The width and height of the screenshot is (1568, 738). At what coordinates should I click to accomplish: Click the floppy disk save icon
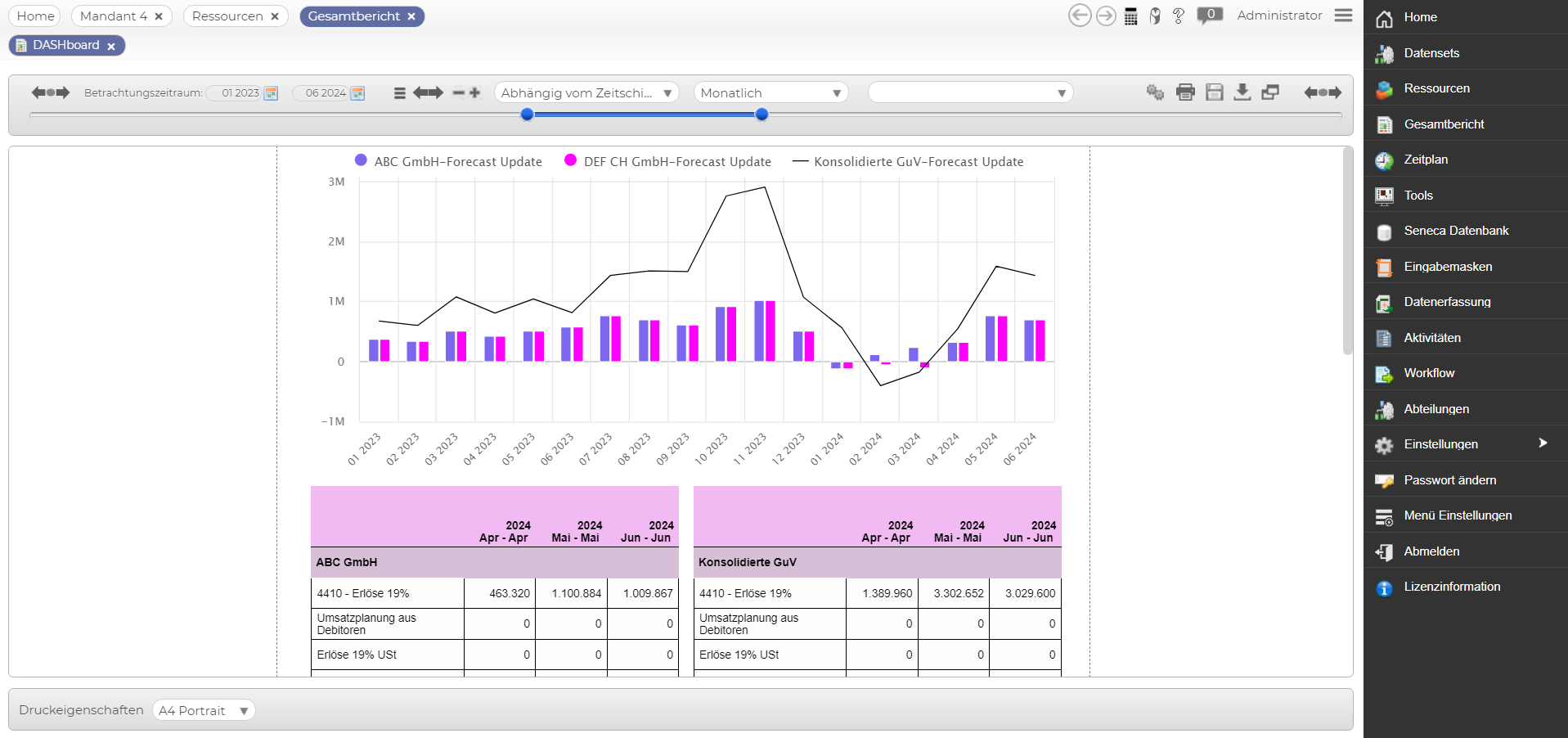point(1215,92)
